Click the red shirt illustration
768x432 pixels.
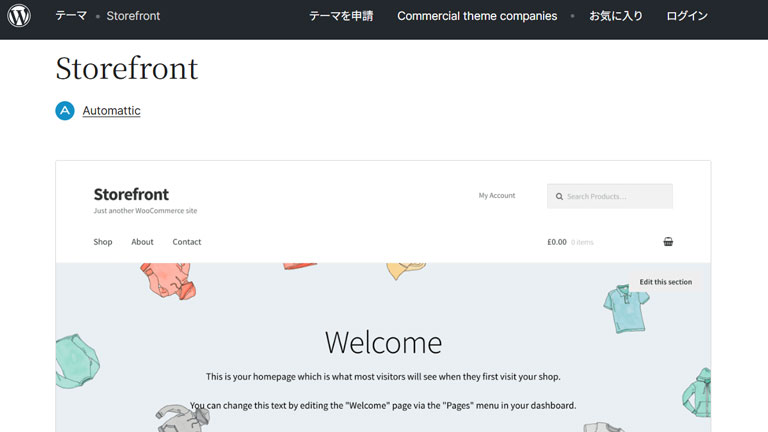(x=168, y=281)
